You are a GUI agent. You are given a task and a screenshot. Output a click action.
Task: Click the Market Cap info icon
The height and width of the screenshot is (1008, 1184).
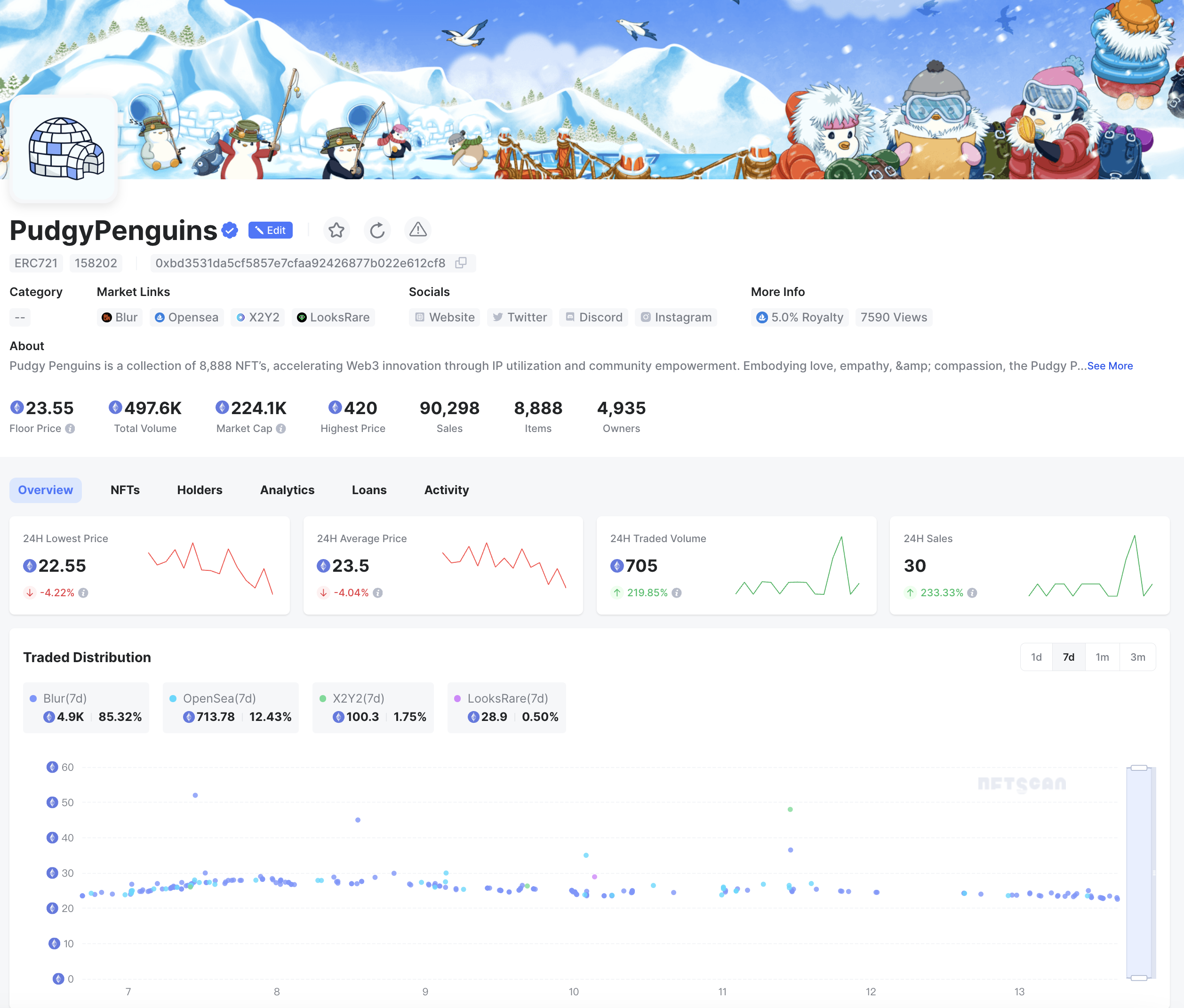(x=280, y=429)
